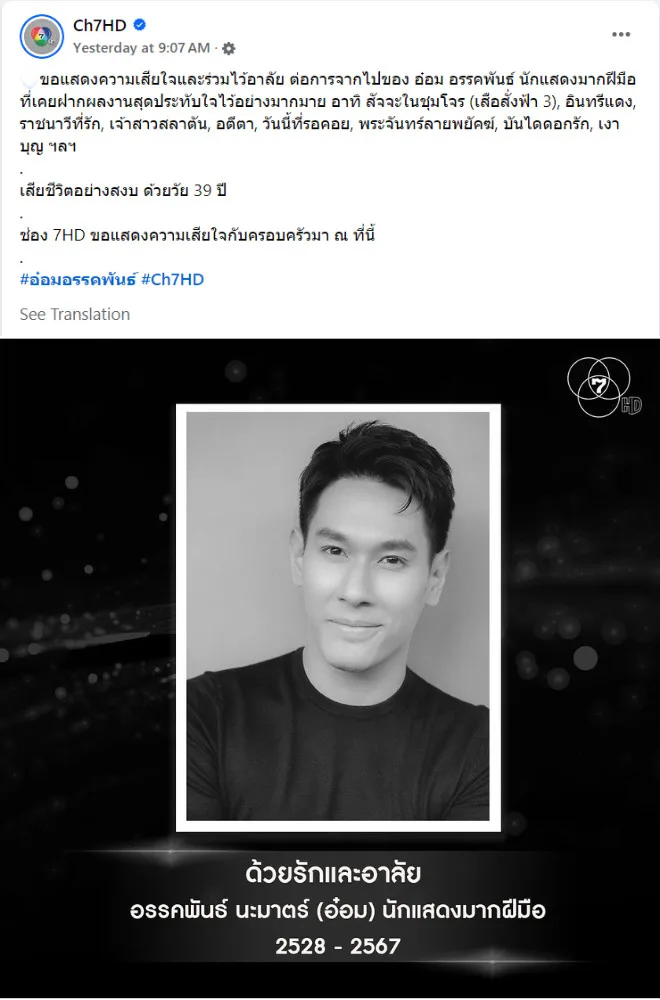Click the name caption under the portrait
Image resolution: width=660 pixels, height=1000 pixels.
337,910
